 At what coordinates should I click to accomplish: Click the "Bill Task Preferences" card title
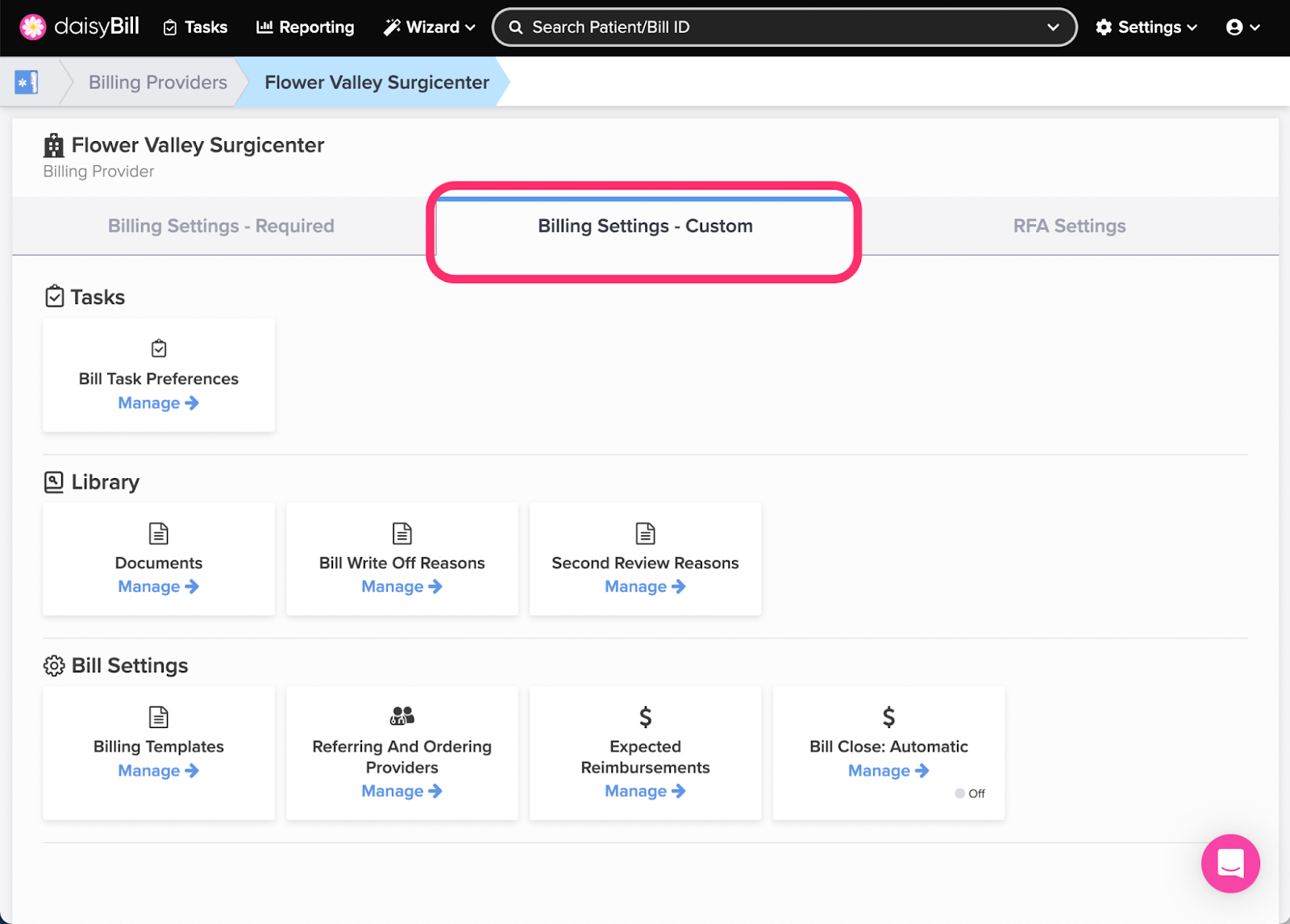pos(159,379)
